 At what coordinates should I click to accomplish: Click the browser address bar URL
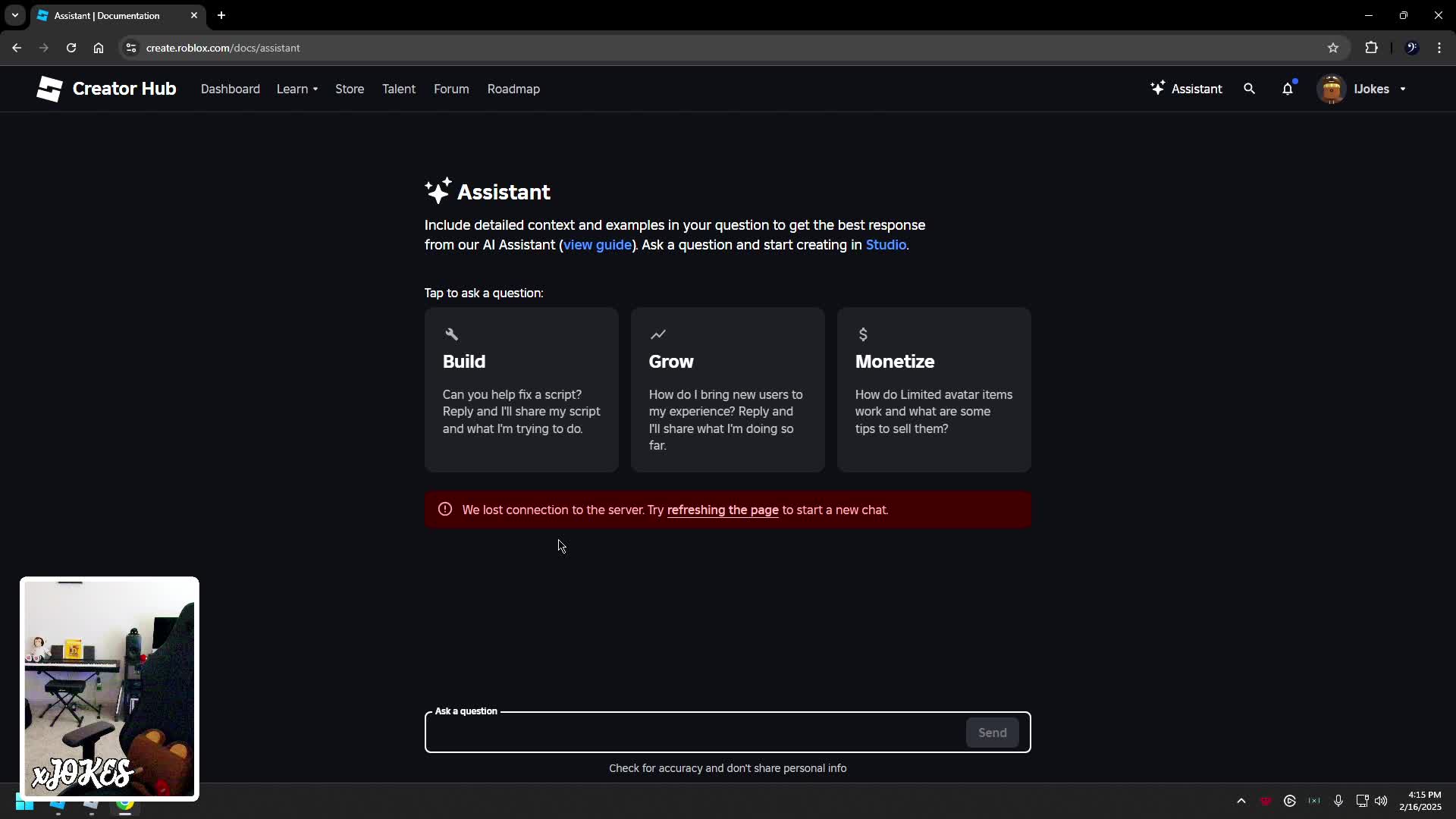pos(223,48)
